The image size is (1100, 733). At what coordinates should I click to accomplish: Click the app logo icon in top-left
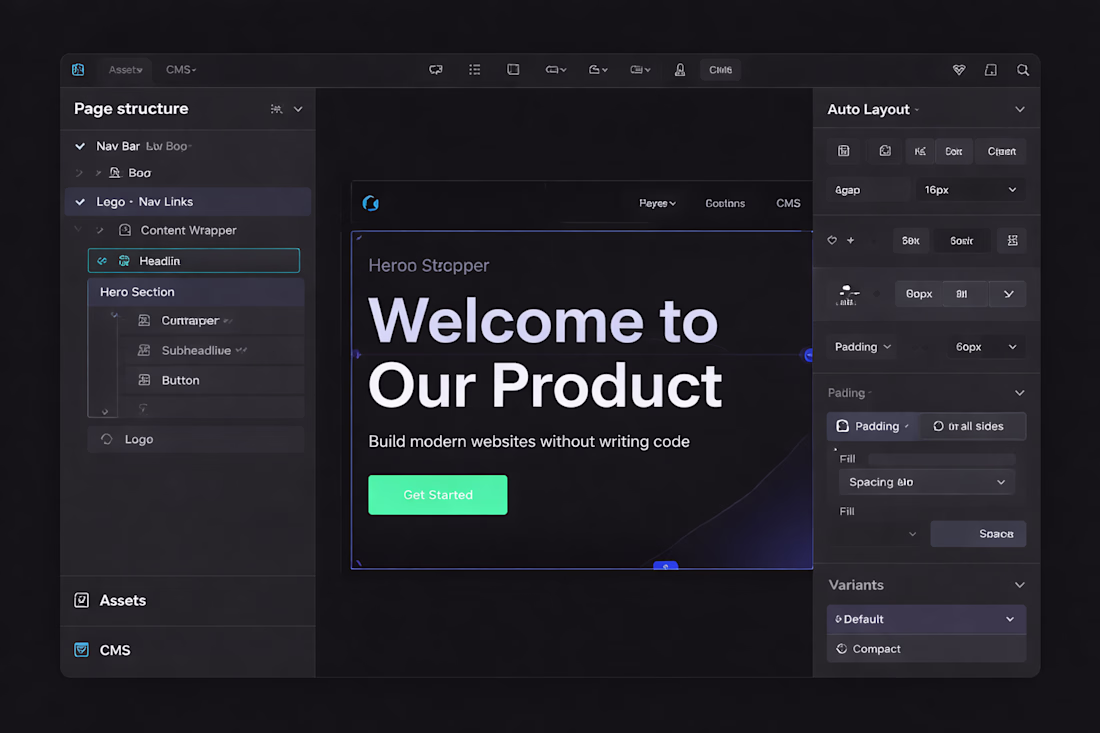tap(78, 69)
